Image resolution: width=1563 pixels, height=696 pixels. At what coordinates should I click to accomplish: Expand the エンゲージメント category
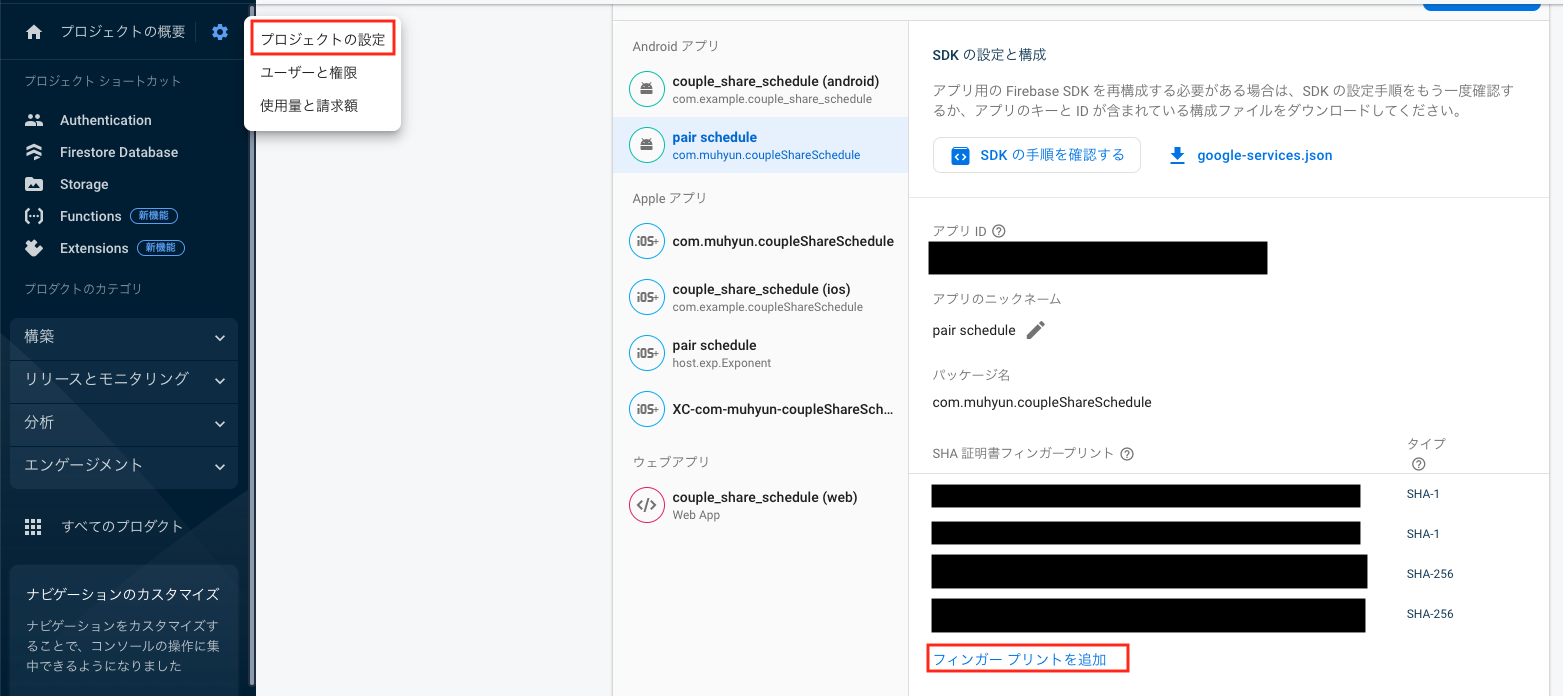(x=124, y=466)
